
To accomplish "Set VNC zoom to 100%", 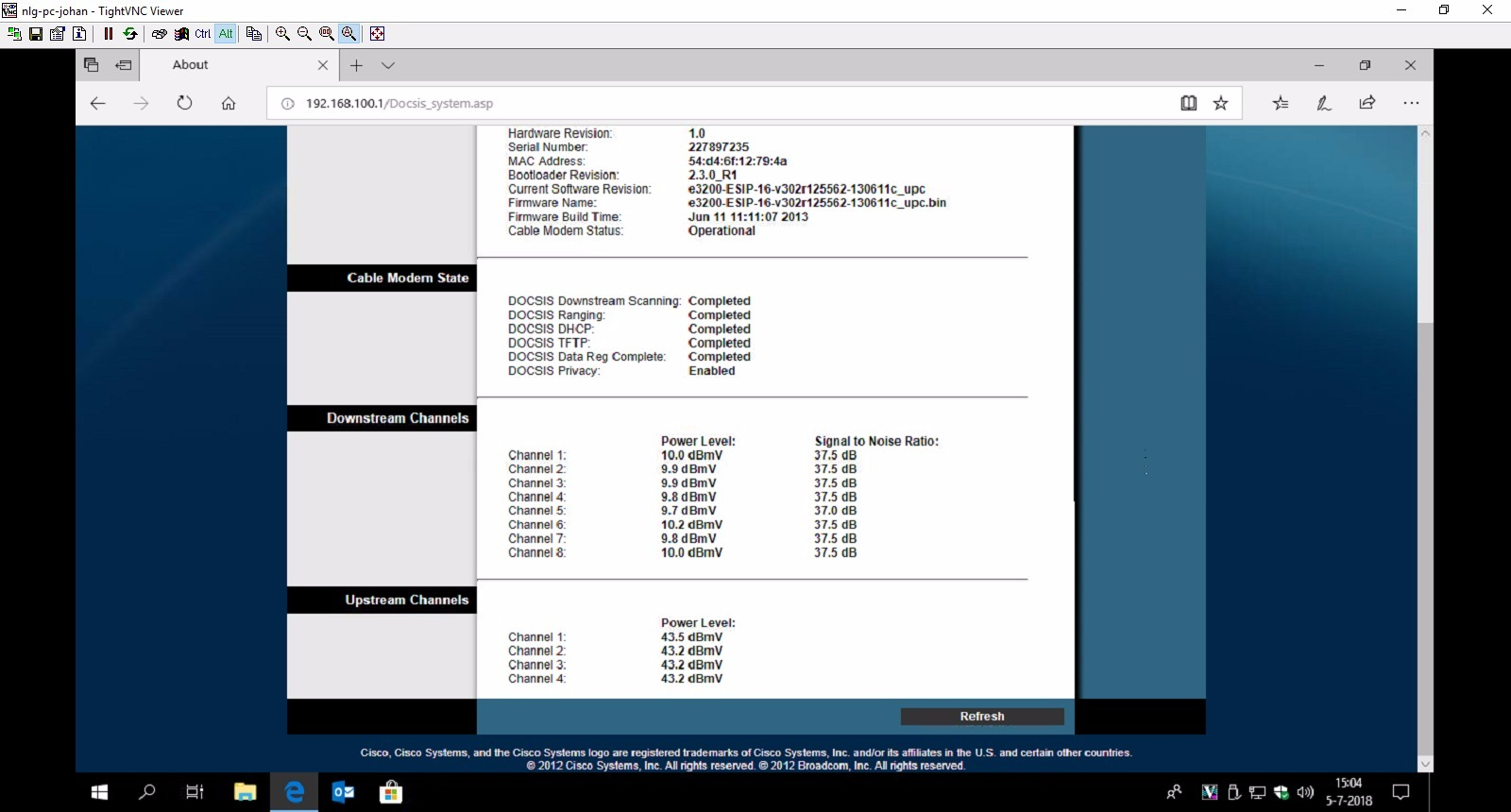I will coord(327,34).
